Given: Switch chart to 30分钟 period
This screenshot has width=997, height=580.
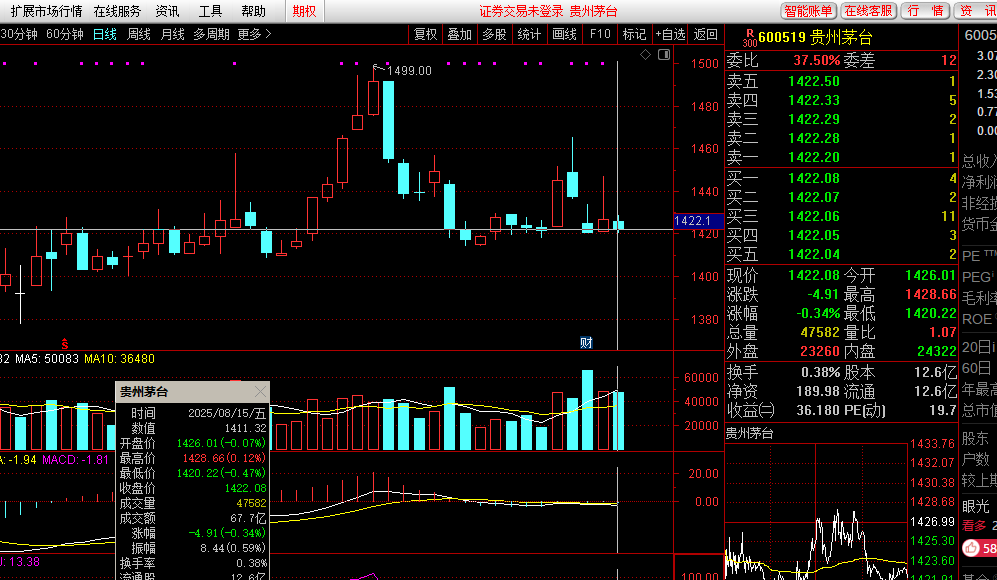Looking at the screenshot, I should (x=19, y=34).
